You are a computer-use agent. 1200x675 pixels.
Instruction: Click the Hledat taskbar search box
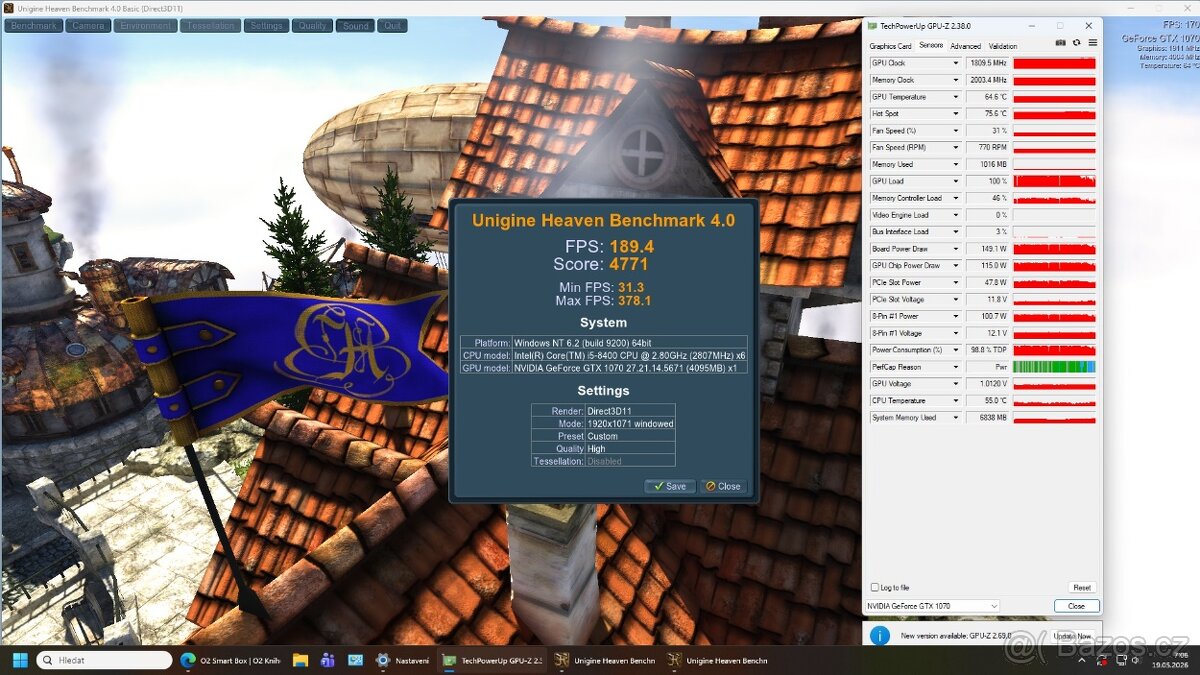pos(105,660)
